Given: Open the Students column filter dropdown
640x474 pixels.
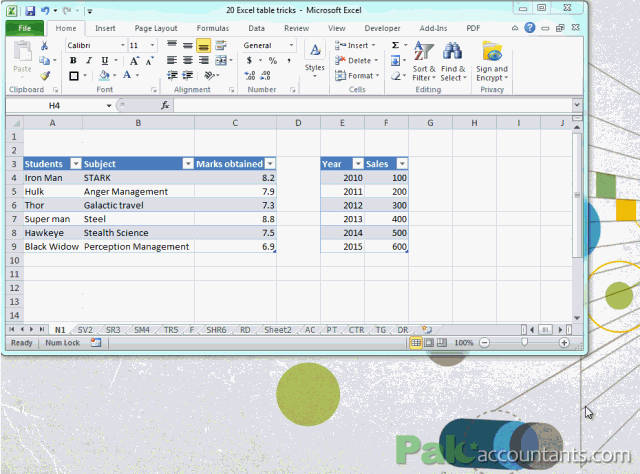Looking at the screenshot, I should pos(72,164).
